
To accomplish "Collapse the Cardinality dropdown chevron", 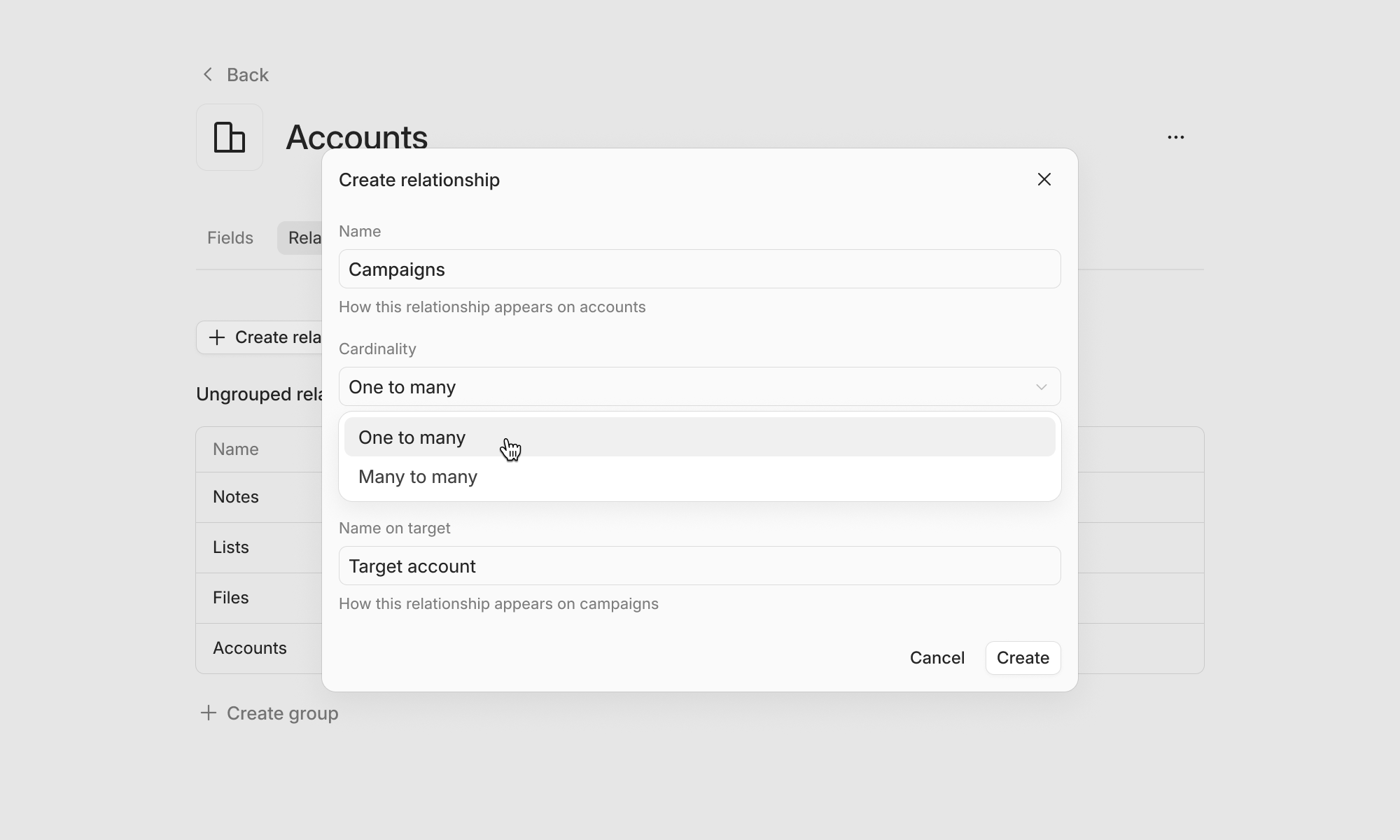I will (1041, 387).
